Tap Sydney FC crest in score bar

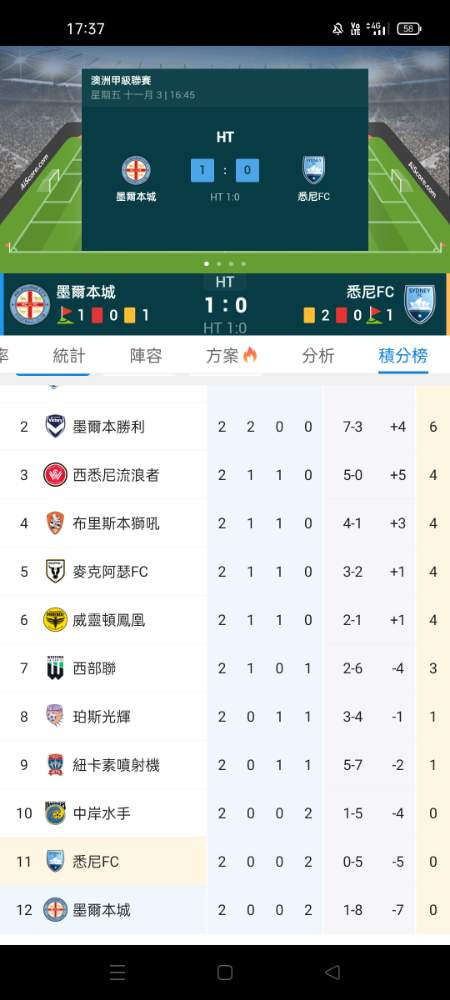(420, 304)
